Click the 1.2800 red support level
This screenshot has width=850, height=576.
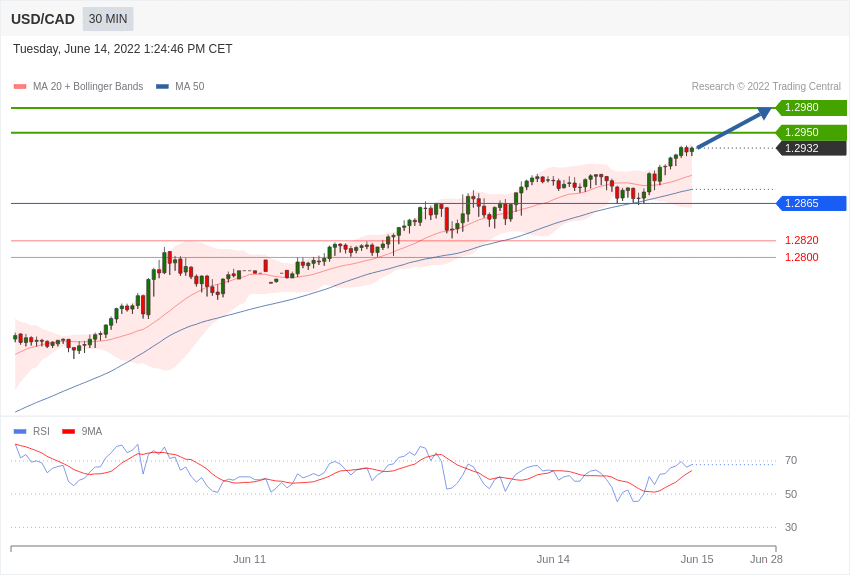pos(801,257)
